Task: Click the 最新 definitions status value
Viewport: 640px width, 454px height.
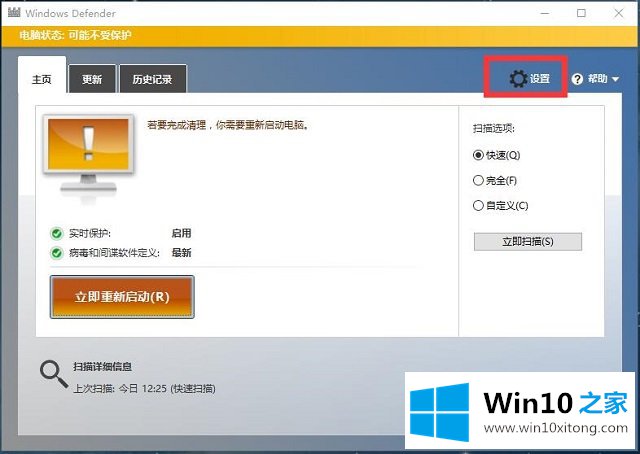Action: click(x=181, y=253)
